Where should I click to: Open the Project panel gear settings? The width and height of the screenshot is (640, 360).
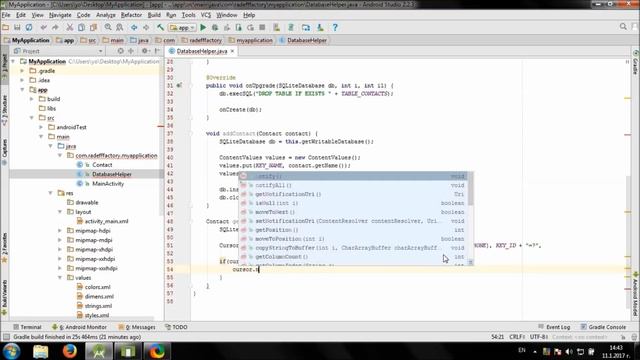coord(145,51)
